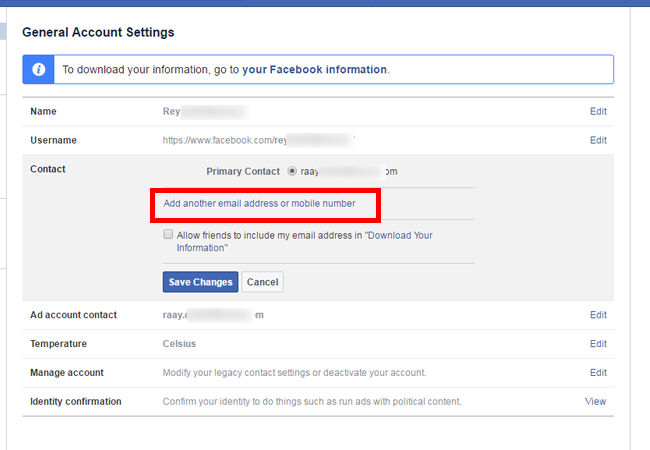Click the 'General Account Settings' heading
This screenshot has width=650, height=450.
(98, 32)
